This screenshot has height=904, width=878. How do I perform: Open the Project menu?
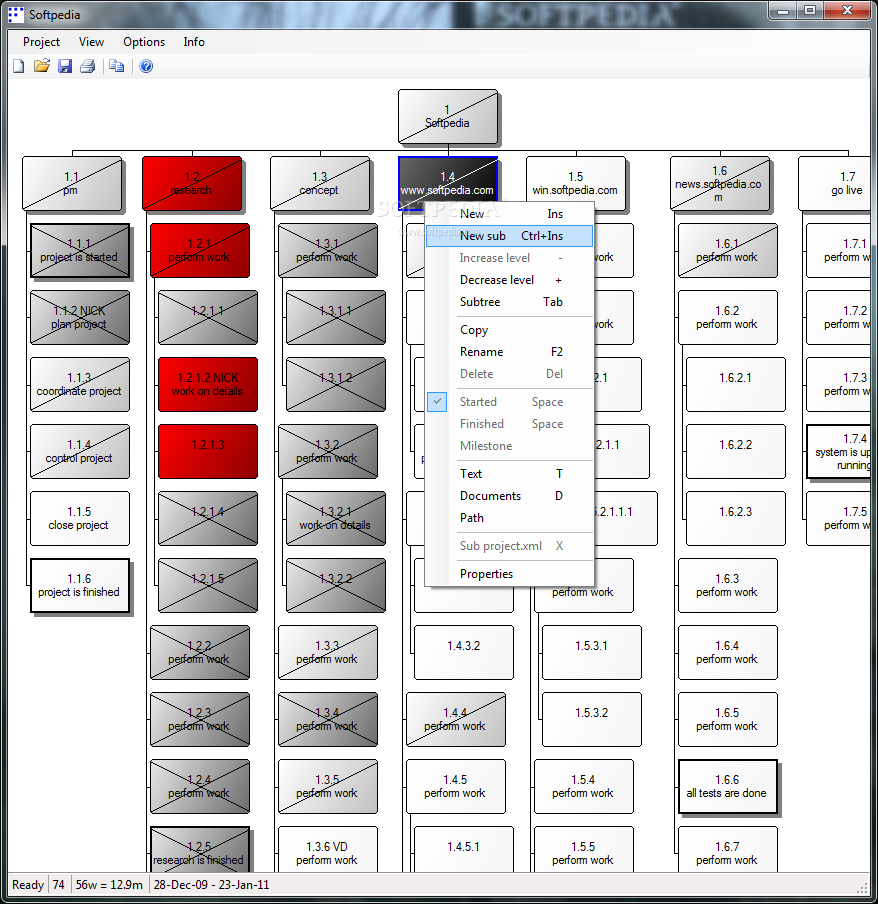click(x=42, y=42)
